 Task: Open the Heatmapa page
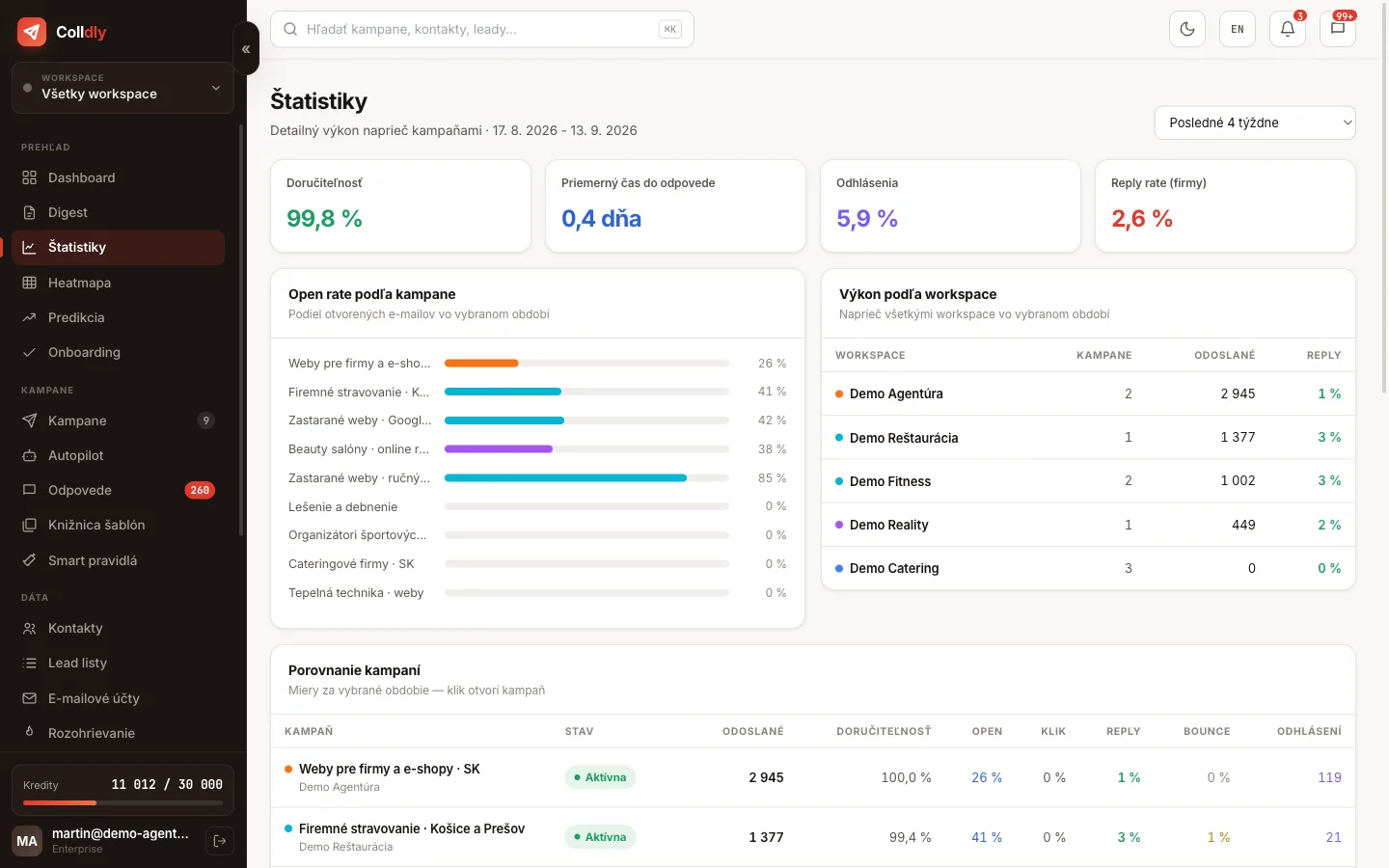(118, 283)
